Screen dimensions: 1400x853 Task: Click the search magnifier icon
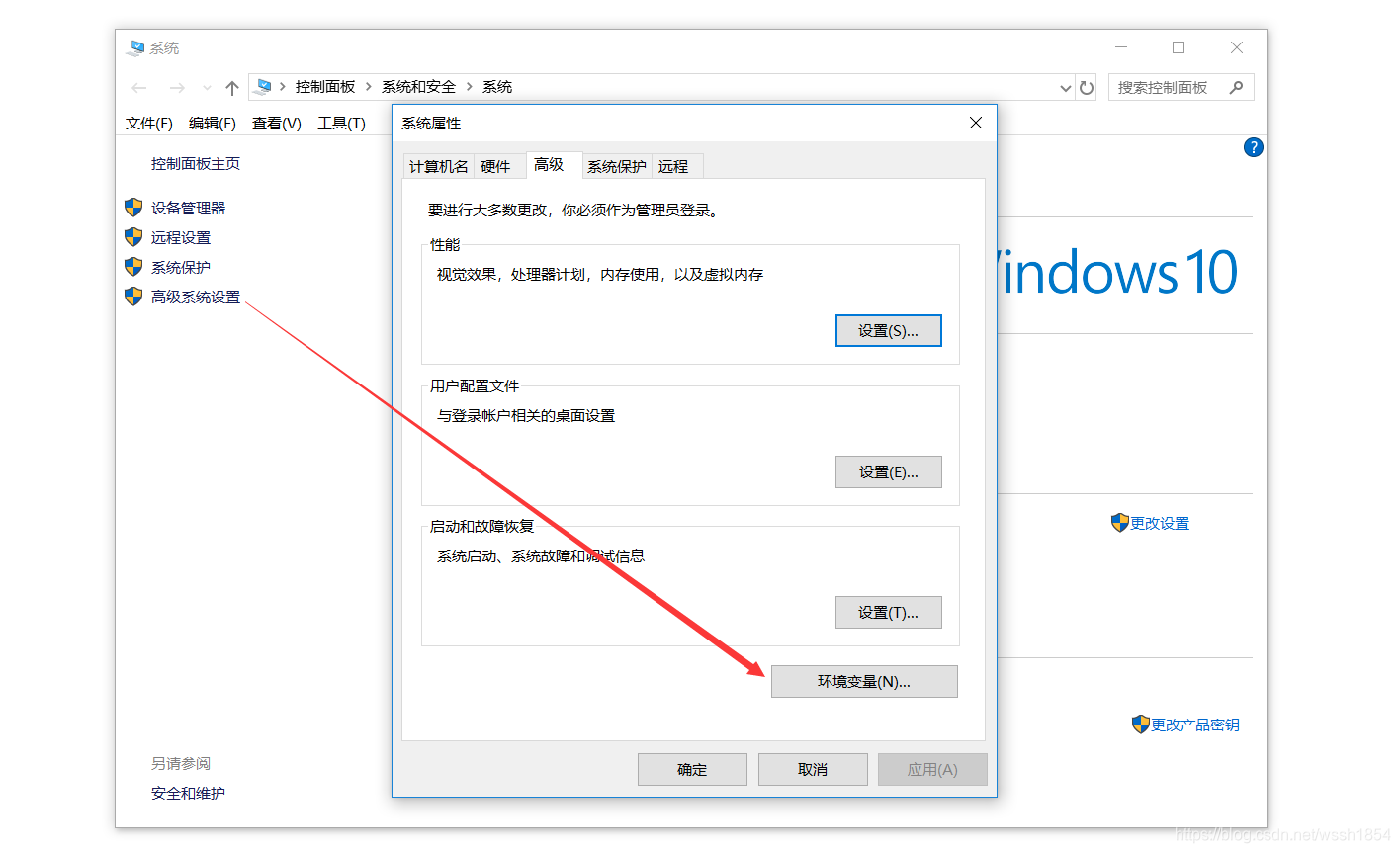click(1236, 87)
